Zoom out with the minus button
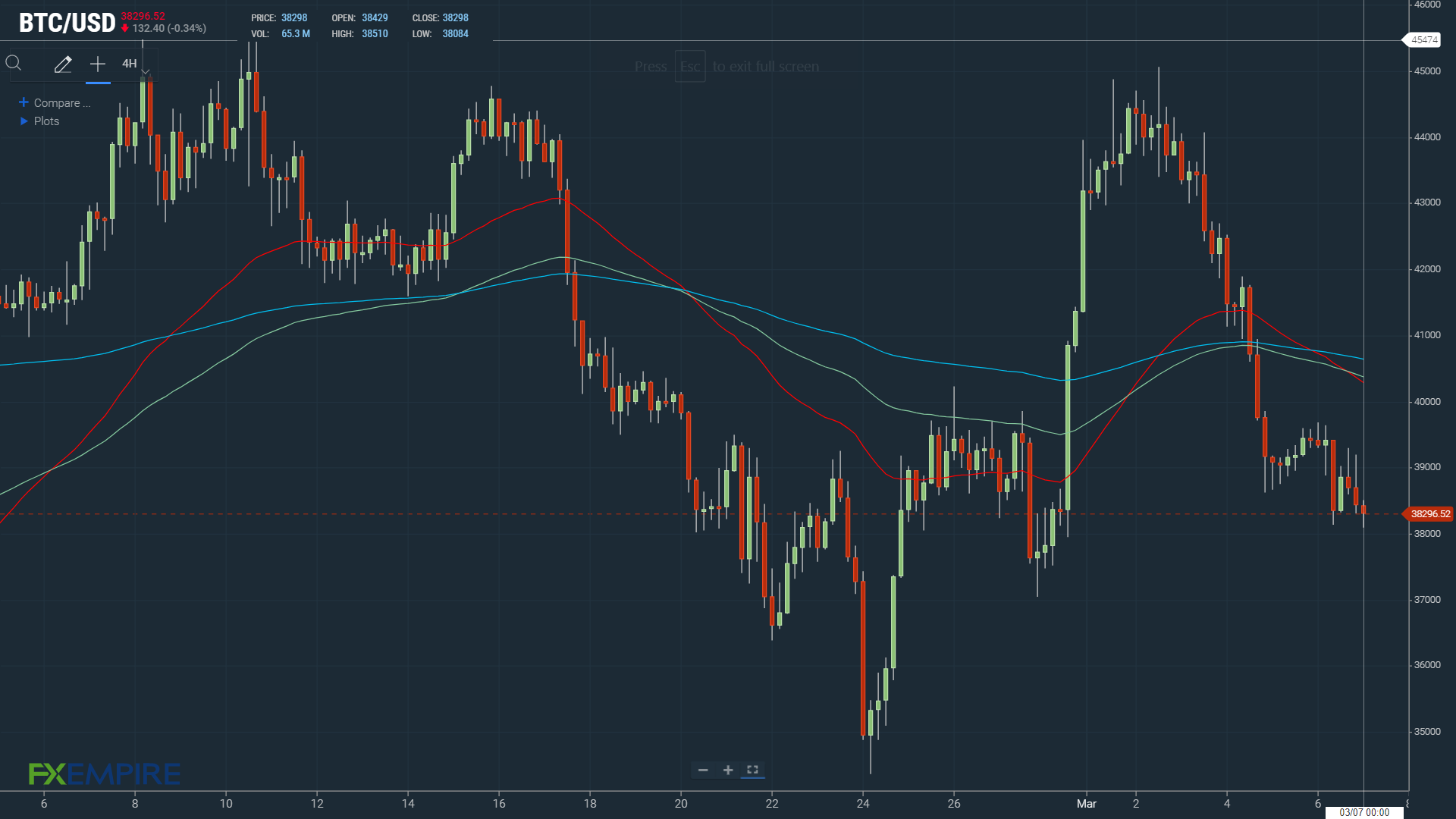Image resolution: width=1456 pixels, height=819 pixels. [703, 770]
